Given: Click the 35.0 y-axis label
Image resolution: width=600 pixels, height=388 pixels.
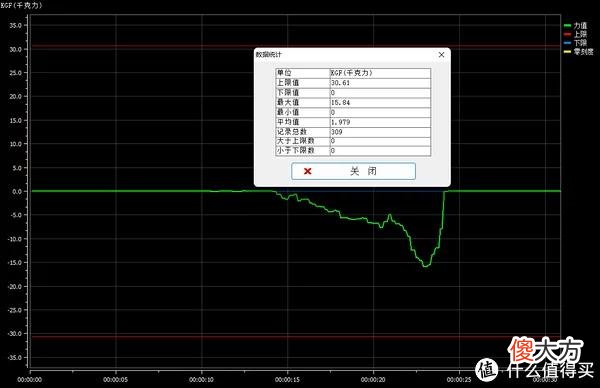Looking at the screenshot, I should tap(16, 26).
